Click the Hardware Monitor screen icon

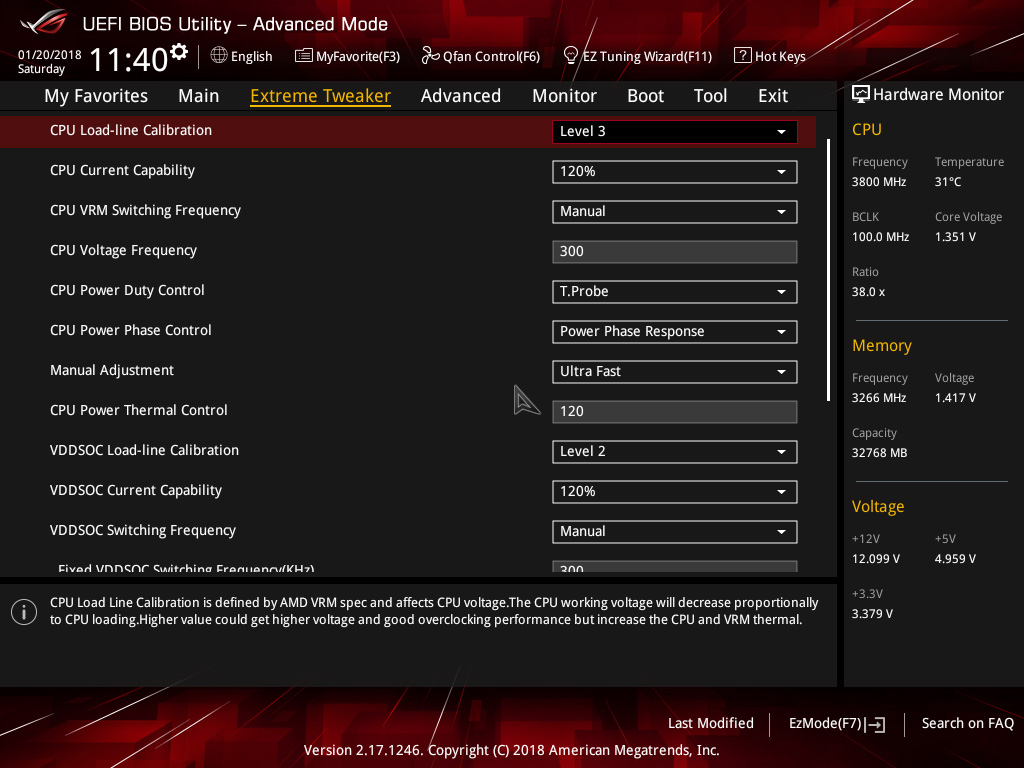coord(861,95)
